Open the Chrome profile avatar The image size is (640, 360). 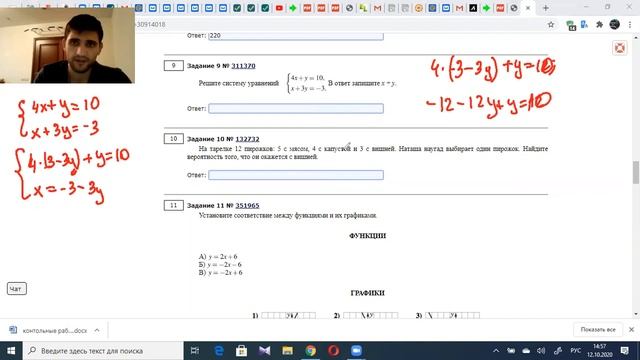[614, 24]
